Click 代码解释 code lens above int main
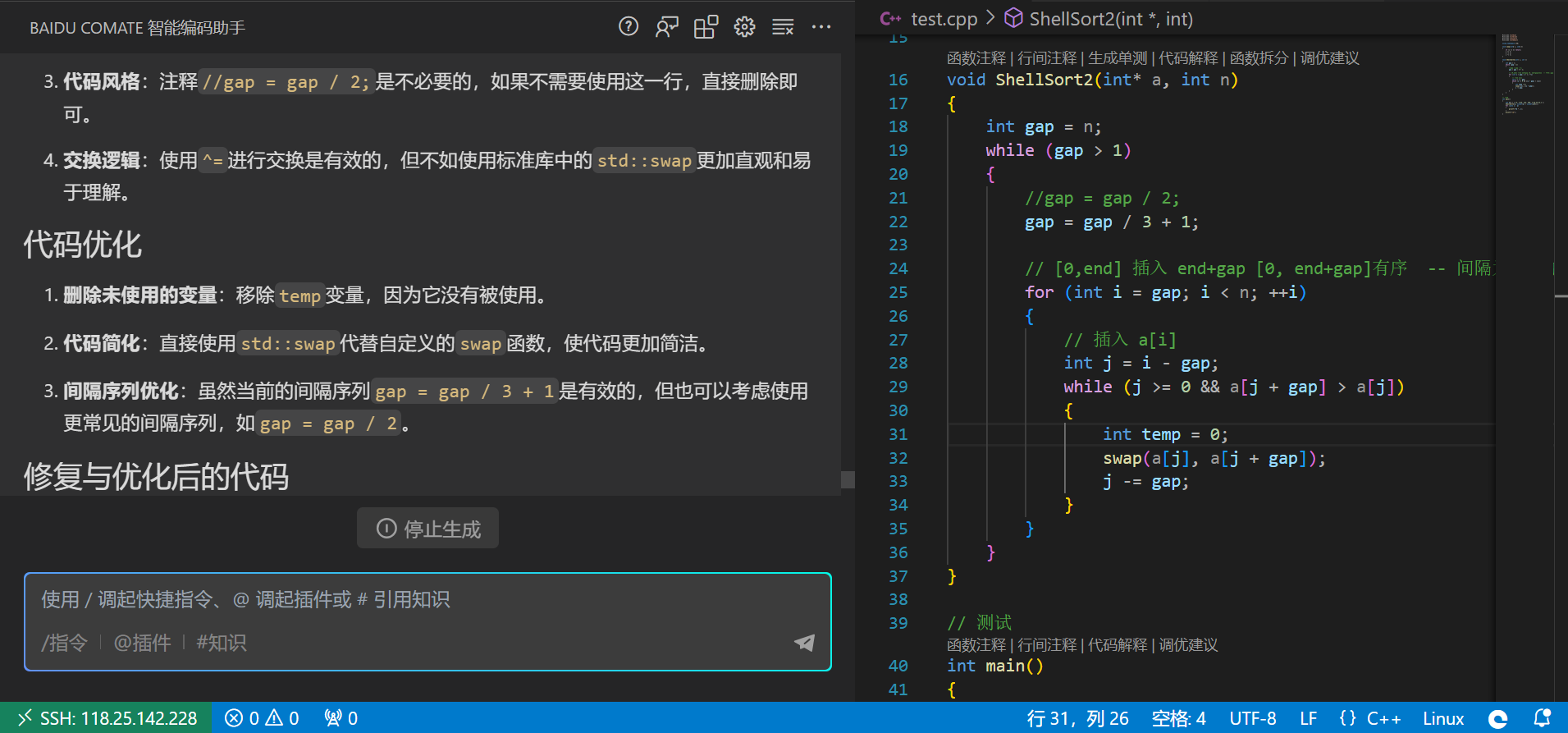Image resolution: width=1568 pixels, height=733 pixels. coord(1118,645)
